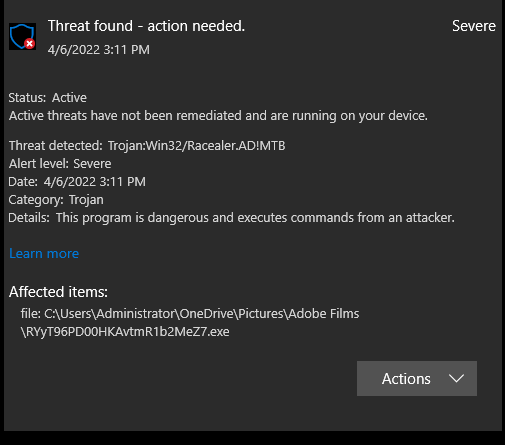Open the Learn more link

tap(44, 254)
